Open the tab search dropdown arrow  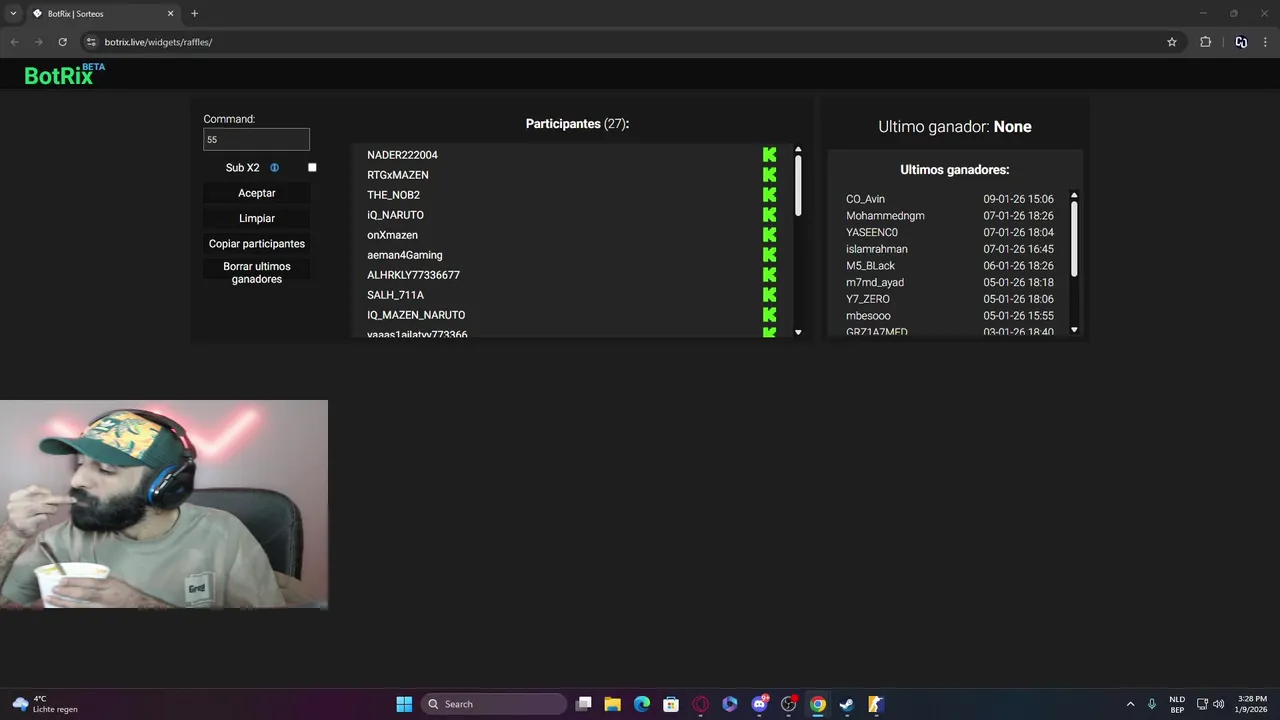(x=13, y=13)
